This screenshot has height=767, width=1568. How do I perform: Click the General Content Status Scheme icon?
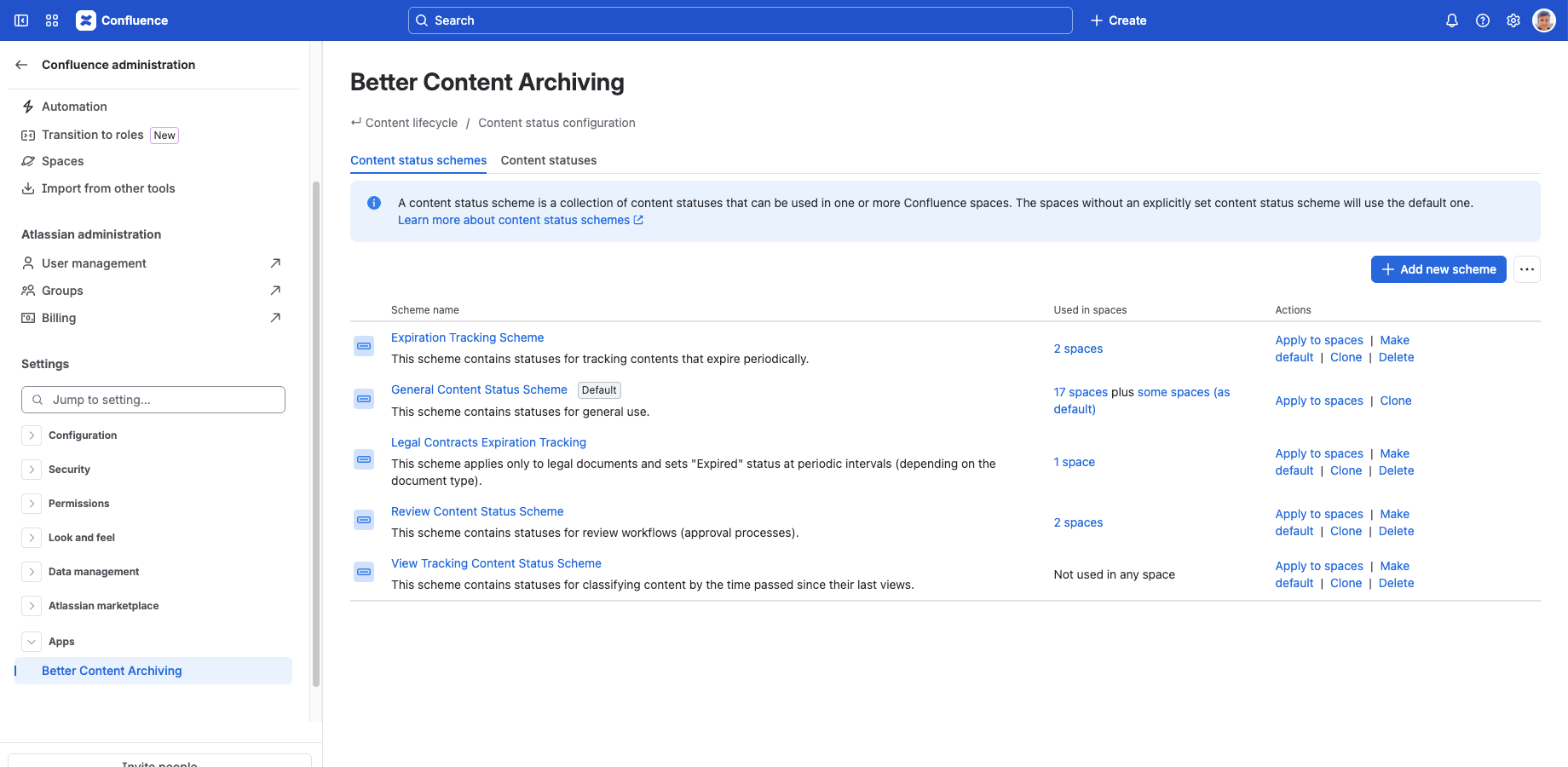point(364,399)
